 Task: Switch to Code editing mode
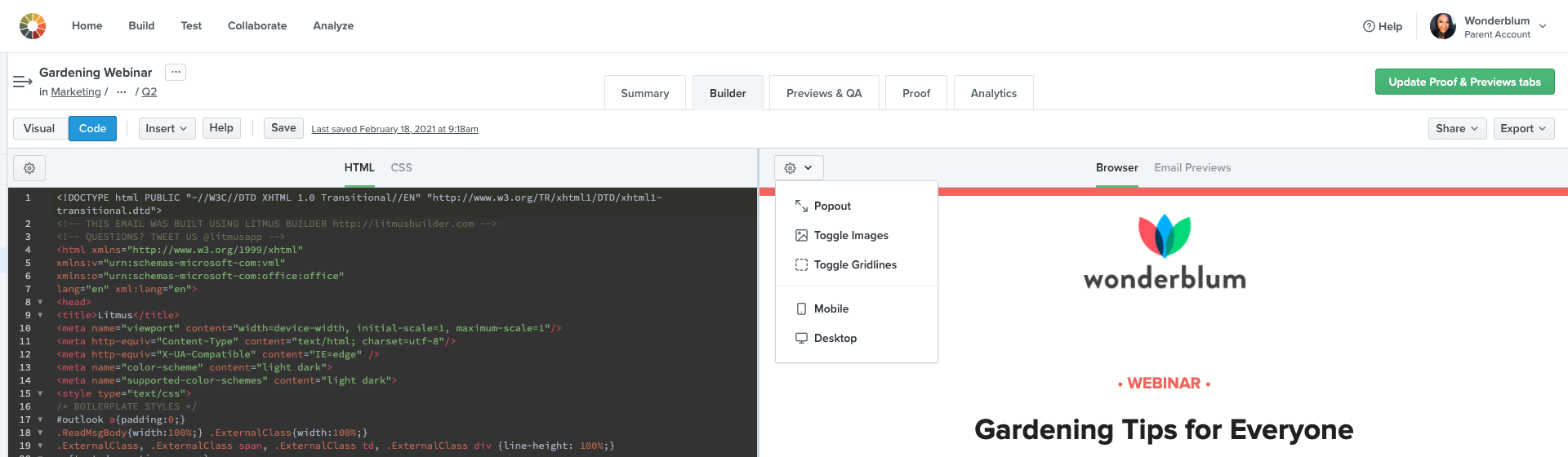(92, 128)
